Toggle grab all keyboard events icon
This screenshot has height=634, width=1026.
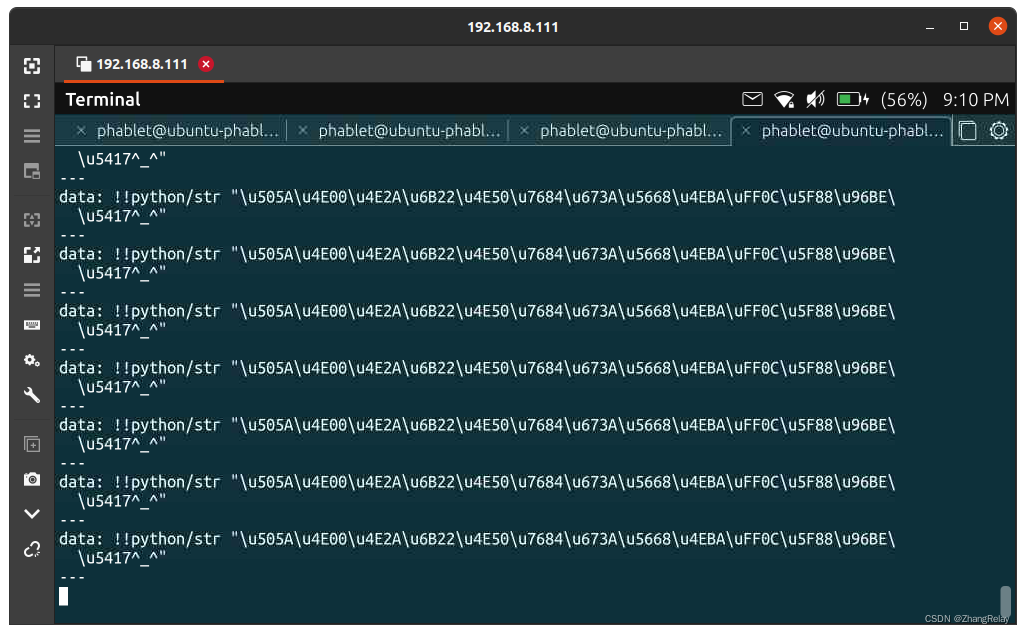click(x=32, y=325)
